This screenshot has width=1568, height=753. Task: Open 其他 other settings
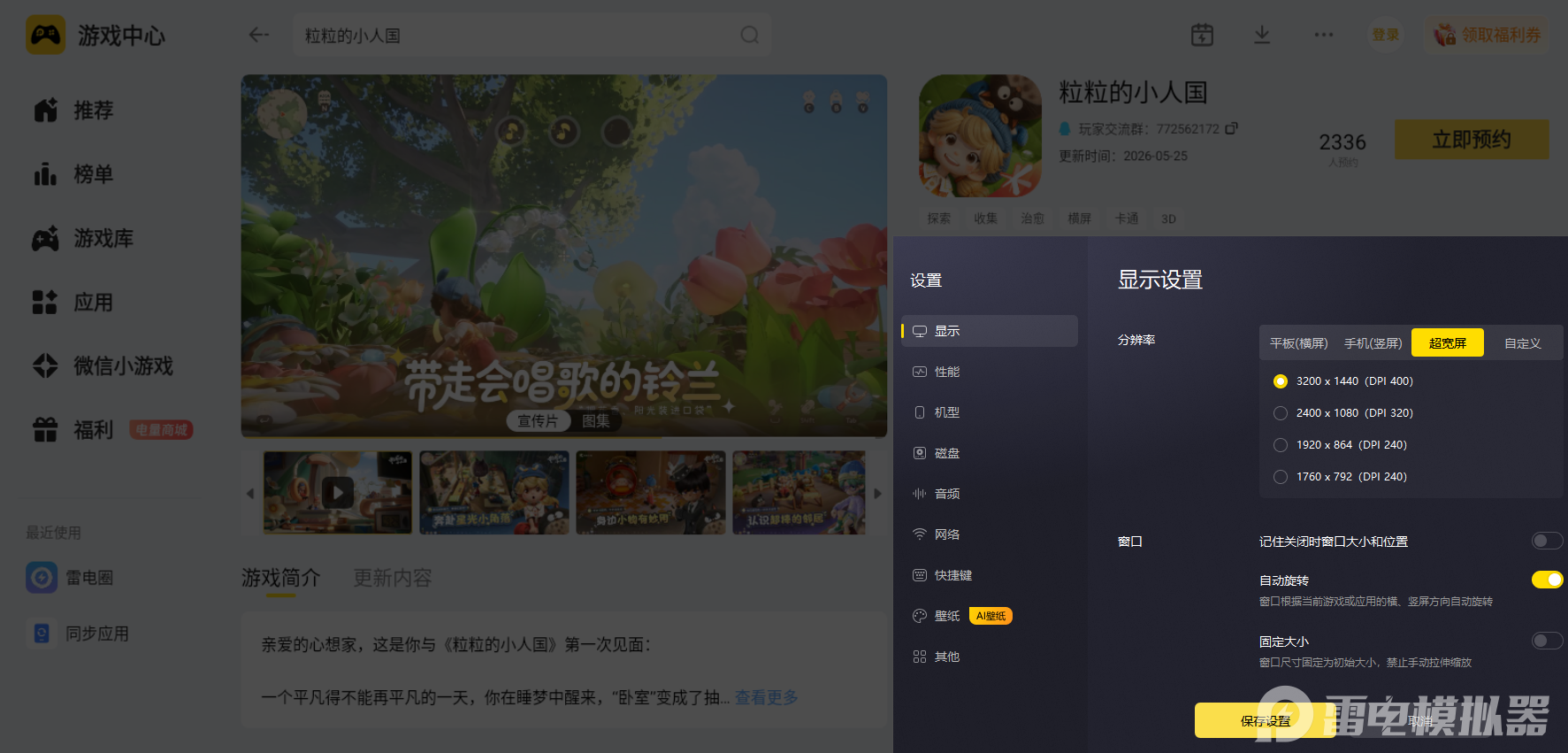(x=989, y=657)
